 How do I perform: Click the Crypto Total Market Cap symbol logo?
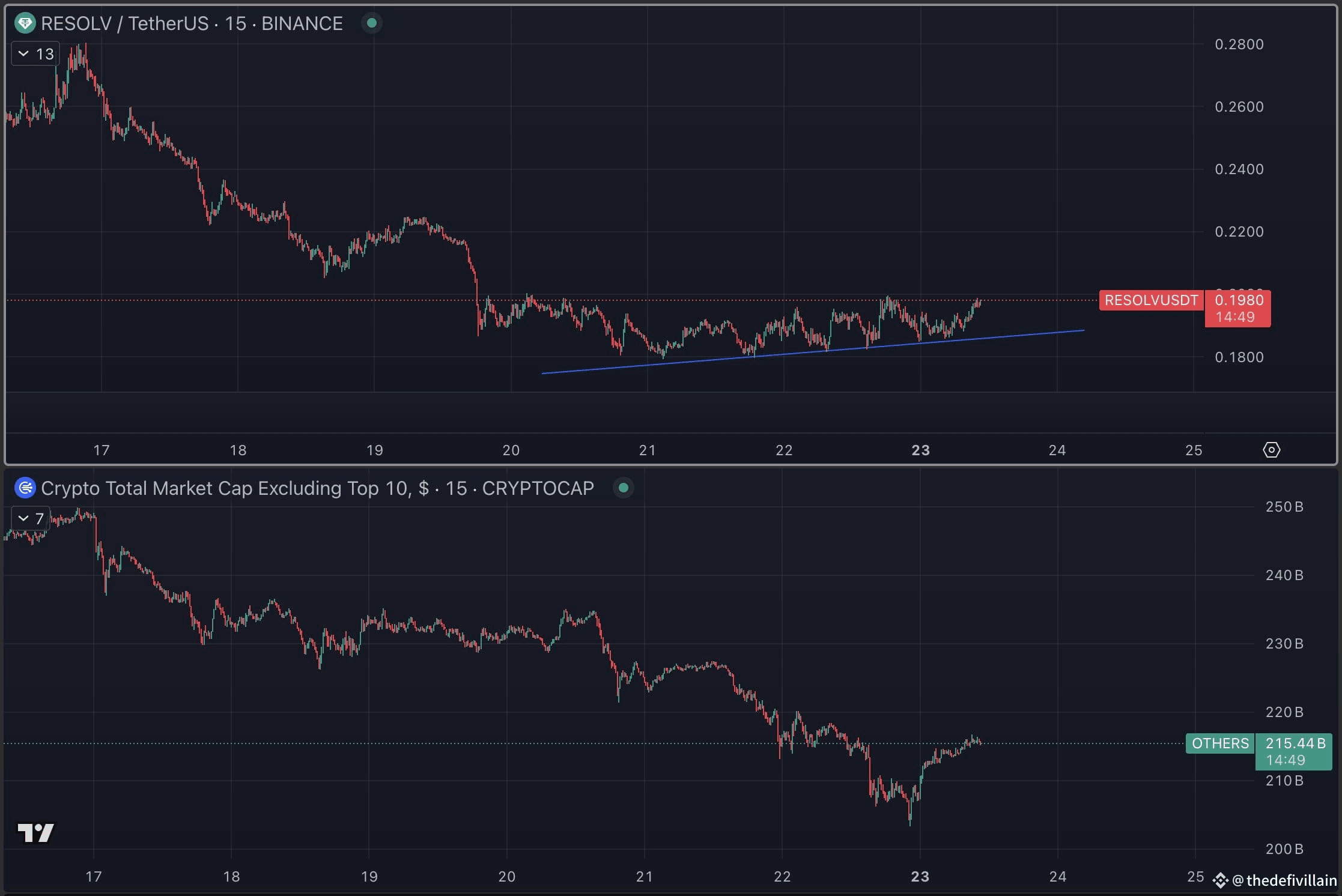pyautogui.click(x=25, y=488)
